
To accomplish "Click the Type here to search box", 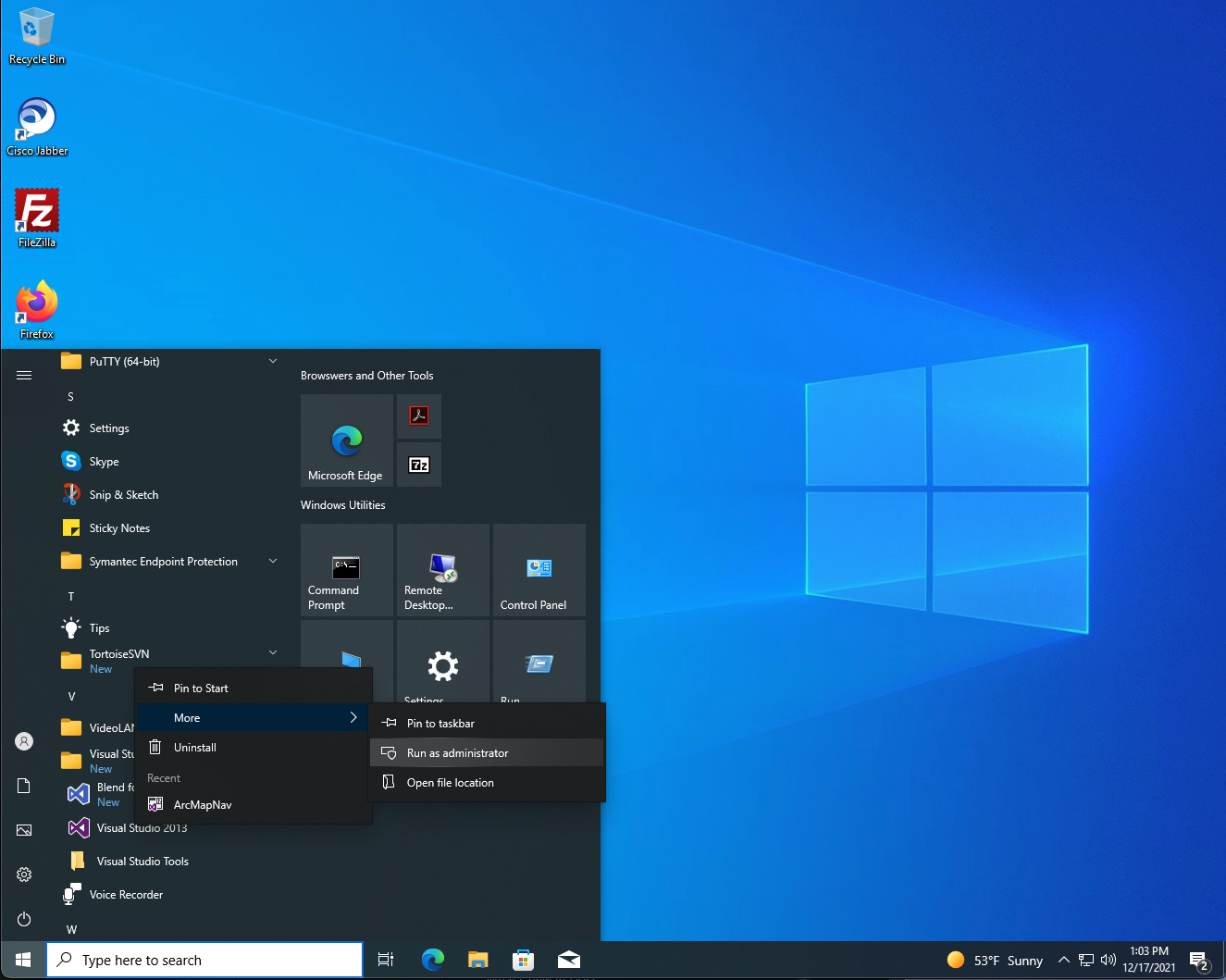I will point(204,960).
